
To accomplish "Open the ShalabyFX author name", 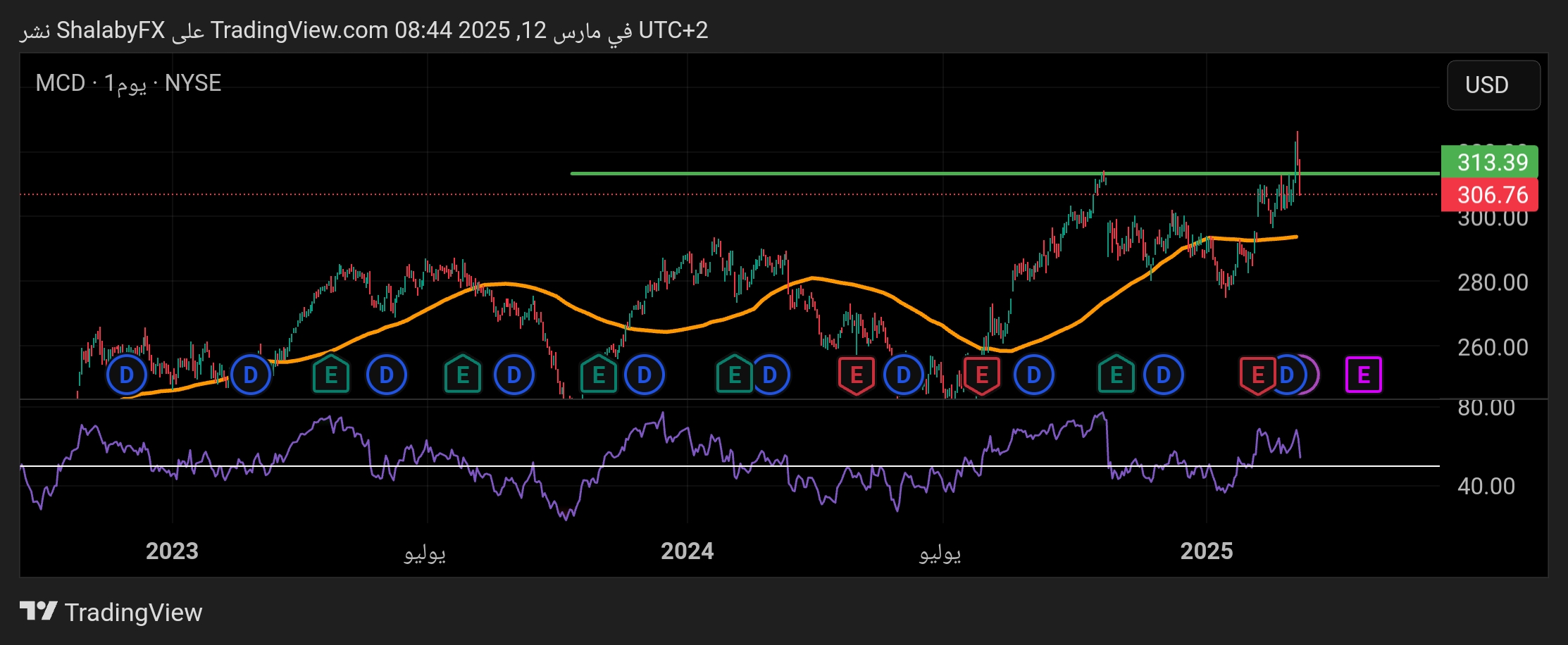I will click(x=111, y=30).
